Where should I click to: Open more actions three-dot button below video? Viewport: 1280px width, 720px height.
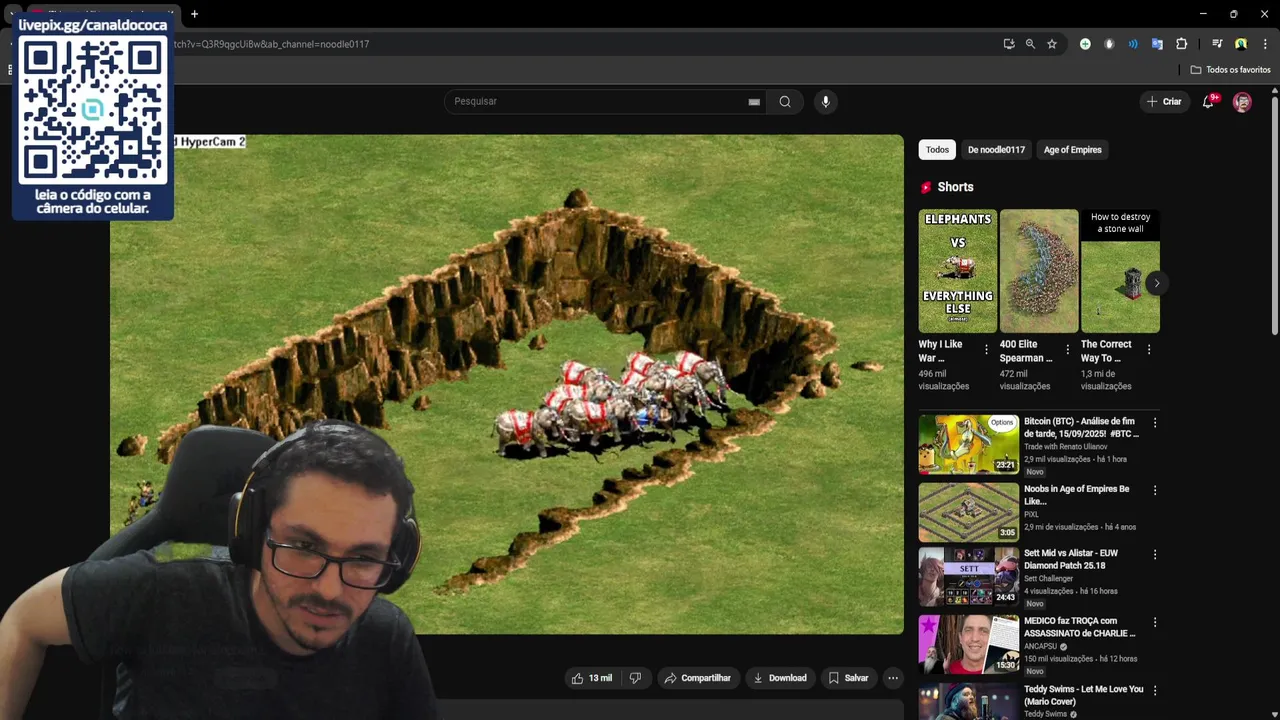pyautogui.click(x=893, y=678)
